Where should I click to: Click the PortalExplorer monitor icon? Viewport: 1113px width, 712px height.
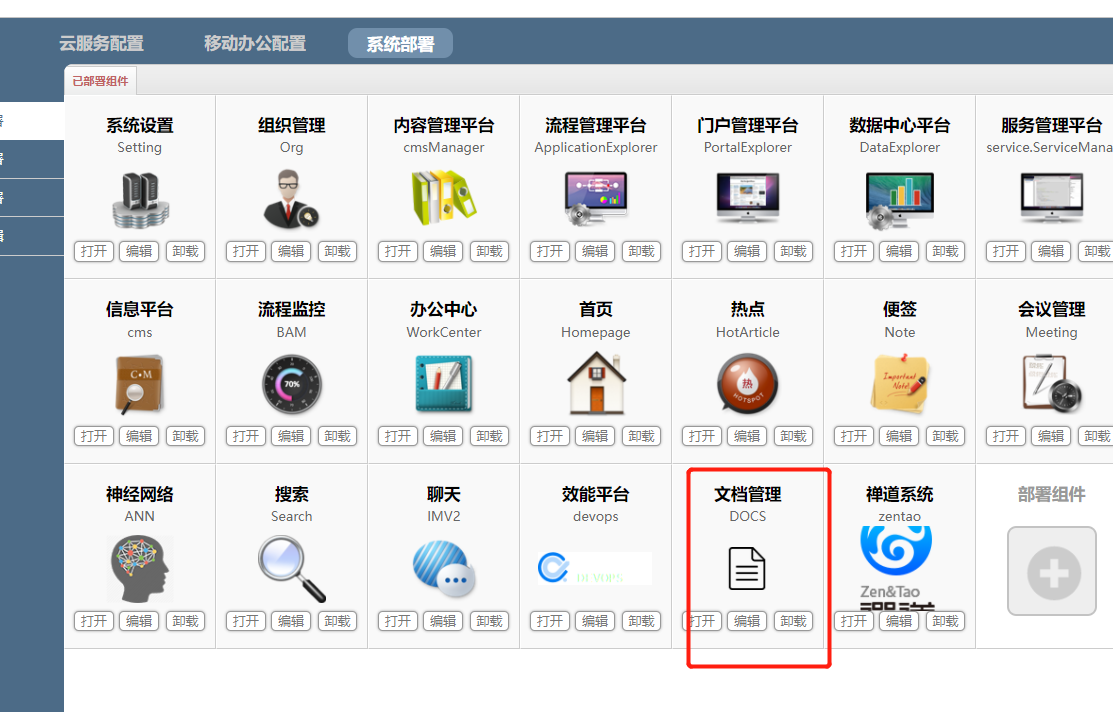click(x=747, y=197)
